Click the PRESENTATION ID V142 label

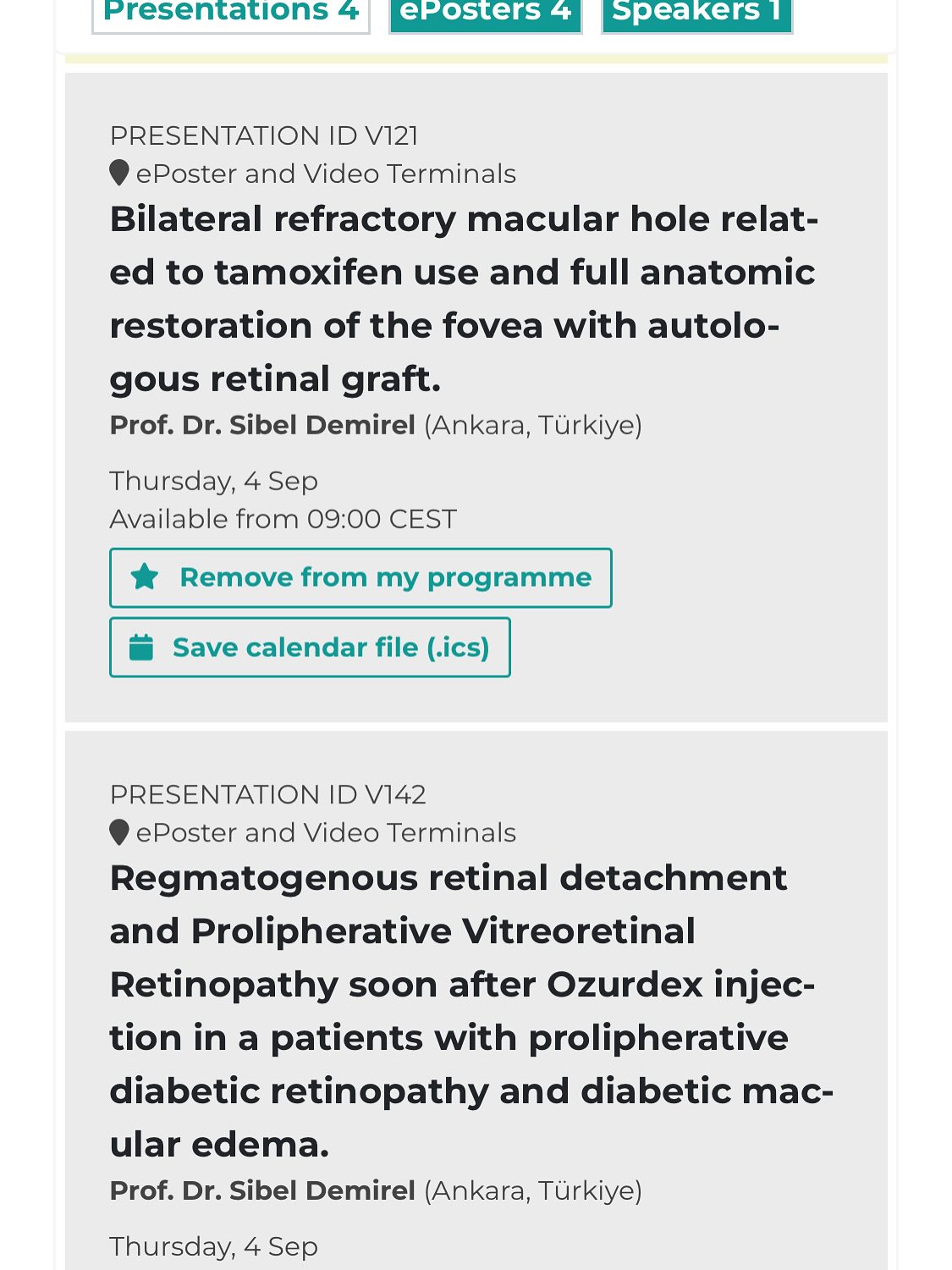[x=267, y=794]
